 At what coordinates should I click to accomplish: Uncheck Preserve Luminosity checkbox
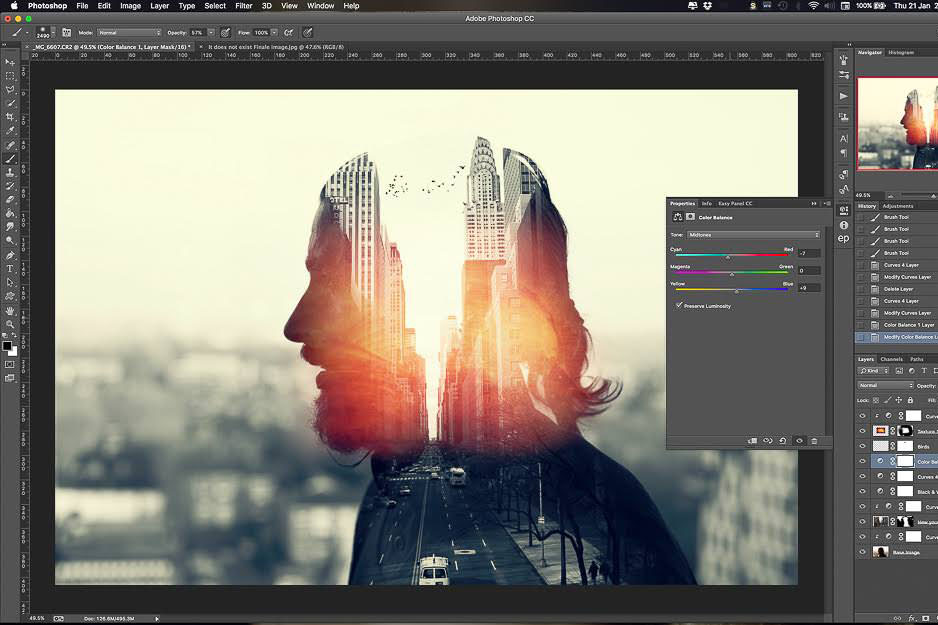(x=679, y=306)
